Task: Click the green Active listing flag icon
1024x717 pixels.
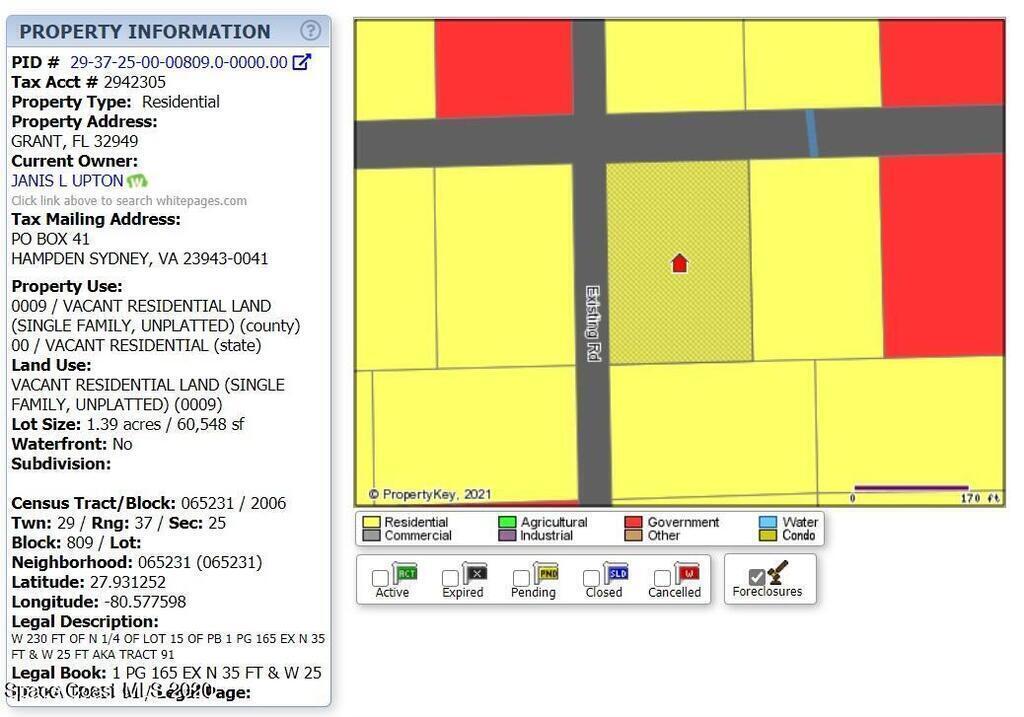Action: [405, 574]
